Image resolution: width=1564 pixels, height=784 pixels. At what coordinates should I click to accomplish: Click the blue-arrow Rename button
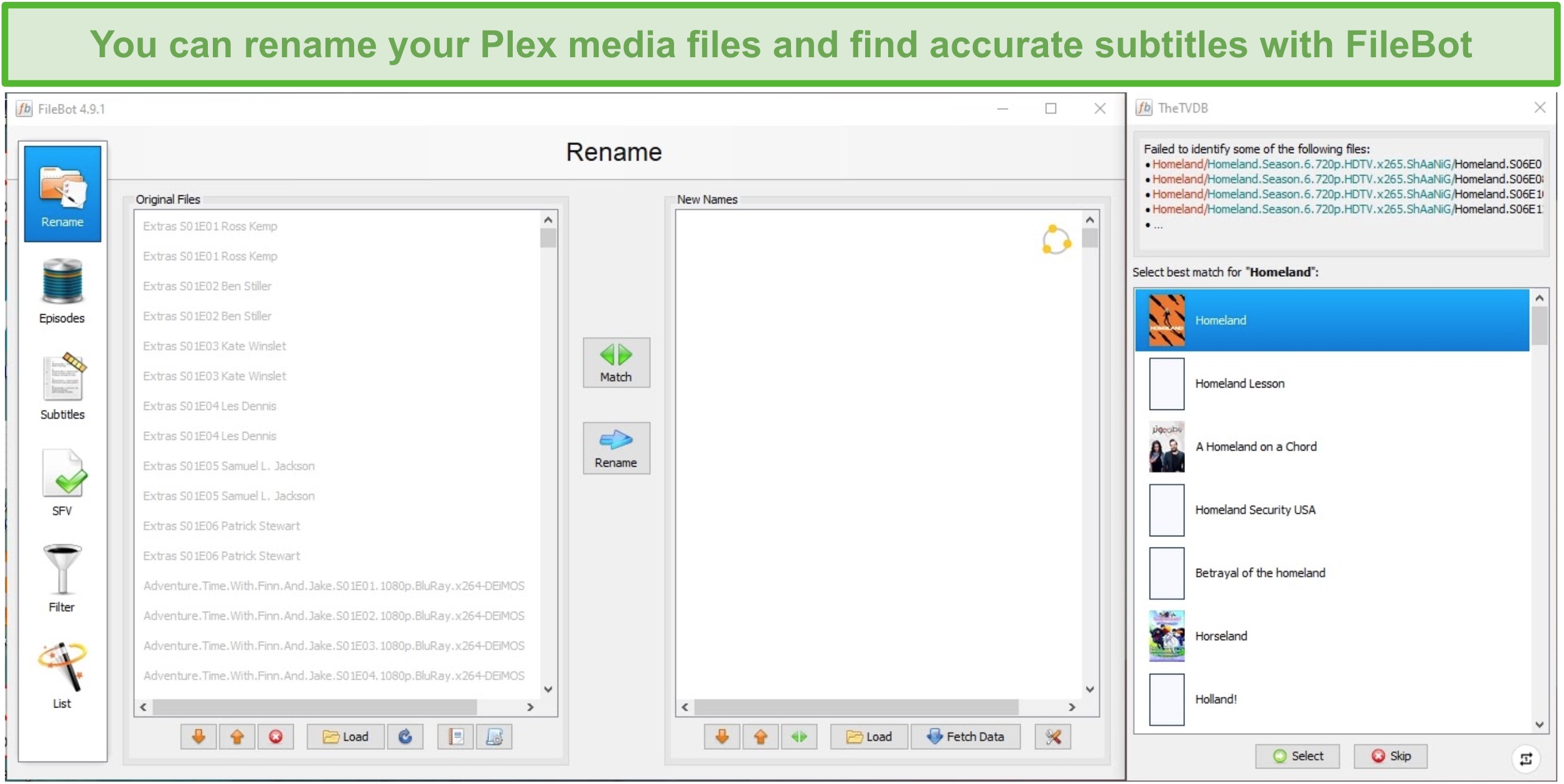[x=616, y=449]
